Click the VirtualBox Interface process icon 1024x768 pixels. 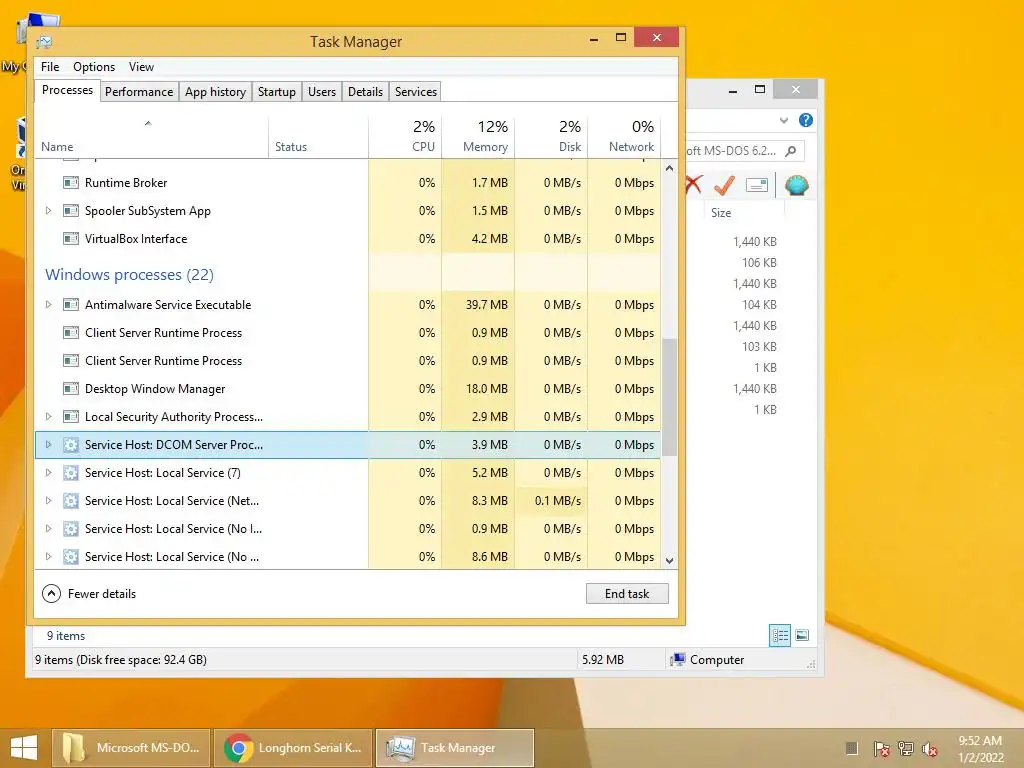click(71, 239)
